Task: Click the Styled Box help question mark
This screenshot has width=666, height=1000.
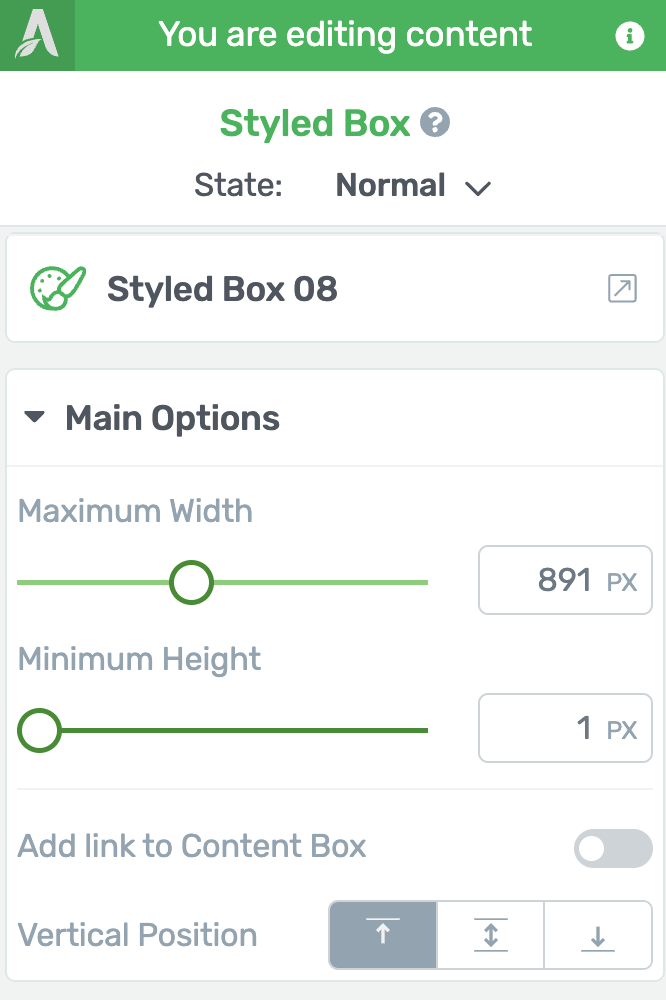Action: tap(434, 122)
